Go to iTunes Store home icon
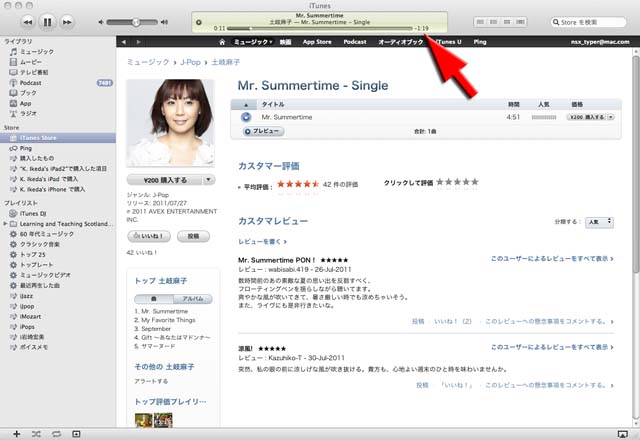This screenshot has width=640, height=440. click(222, 42)
